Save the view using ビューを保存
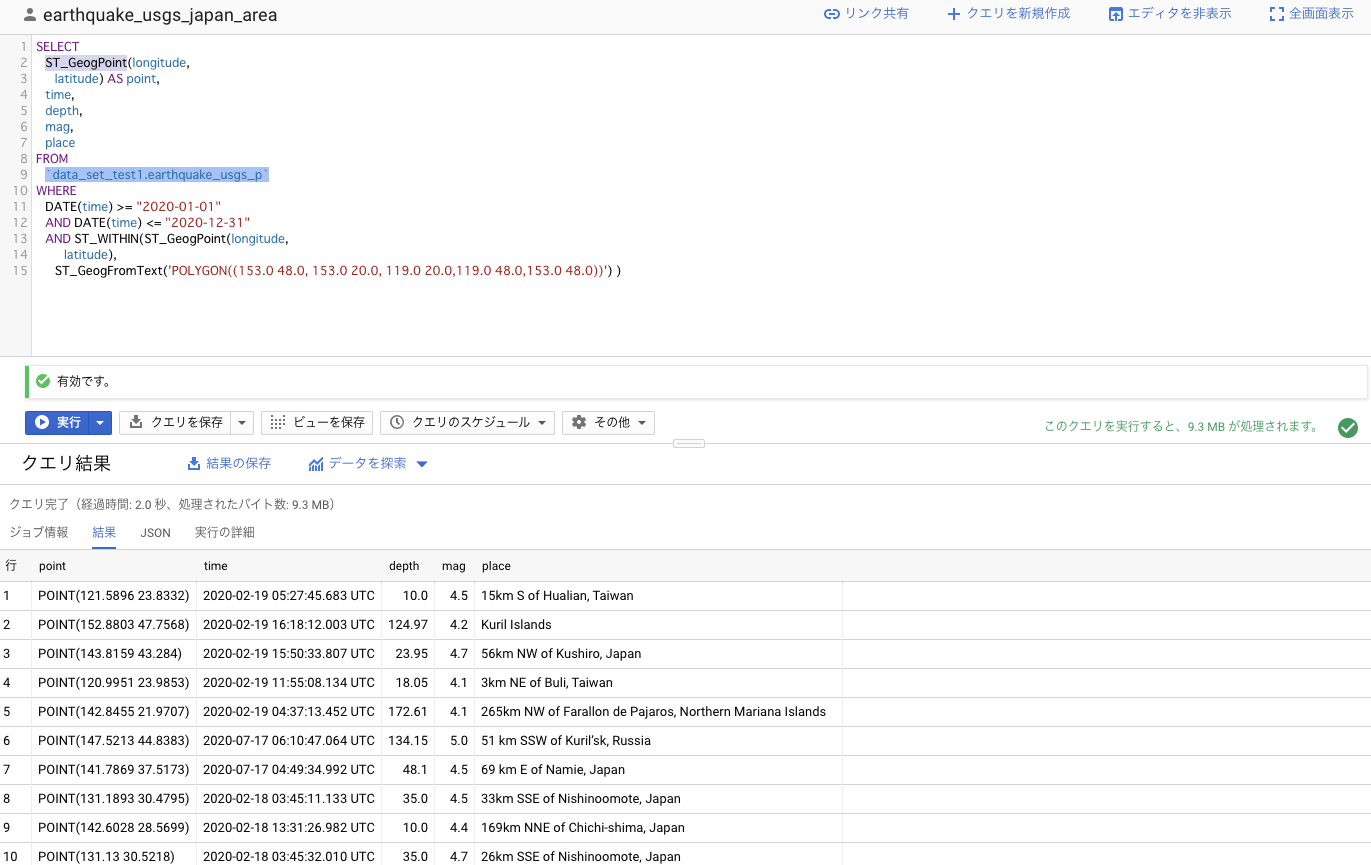The image size is (1371, 865). coord(316,422)
